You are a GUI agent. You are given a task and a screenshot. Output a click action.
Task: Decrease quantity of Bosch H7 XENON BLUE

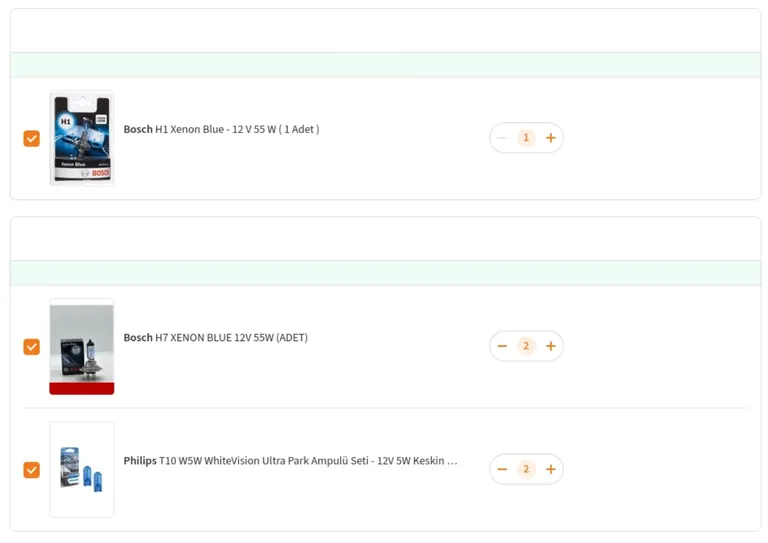502,346
